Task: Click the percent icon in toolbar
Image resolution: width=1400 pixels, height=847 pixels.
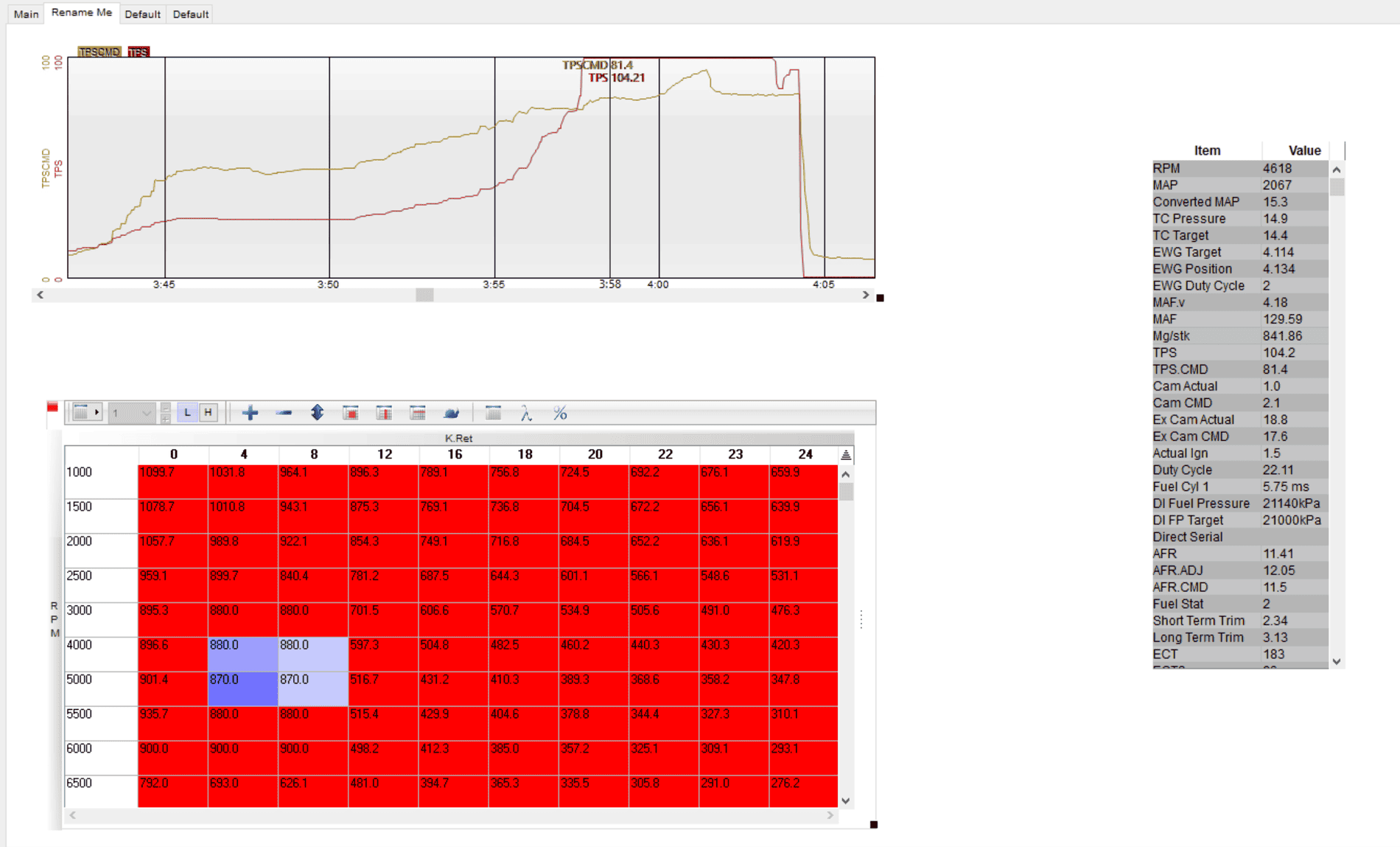Action: coord(560,414)
